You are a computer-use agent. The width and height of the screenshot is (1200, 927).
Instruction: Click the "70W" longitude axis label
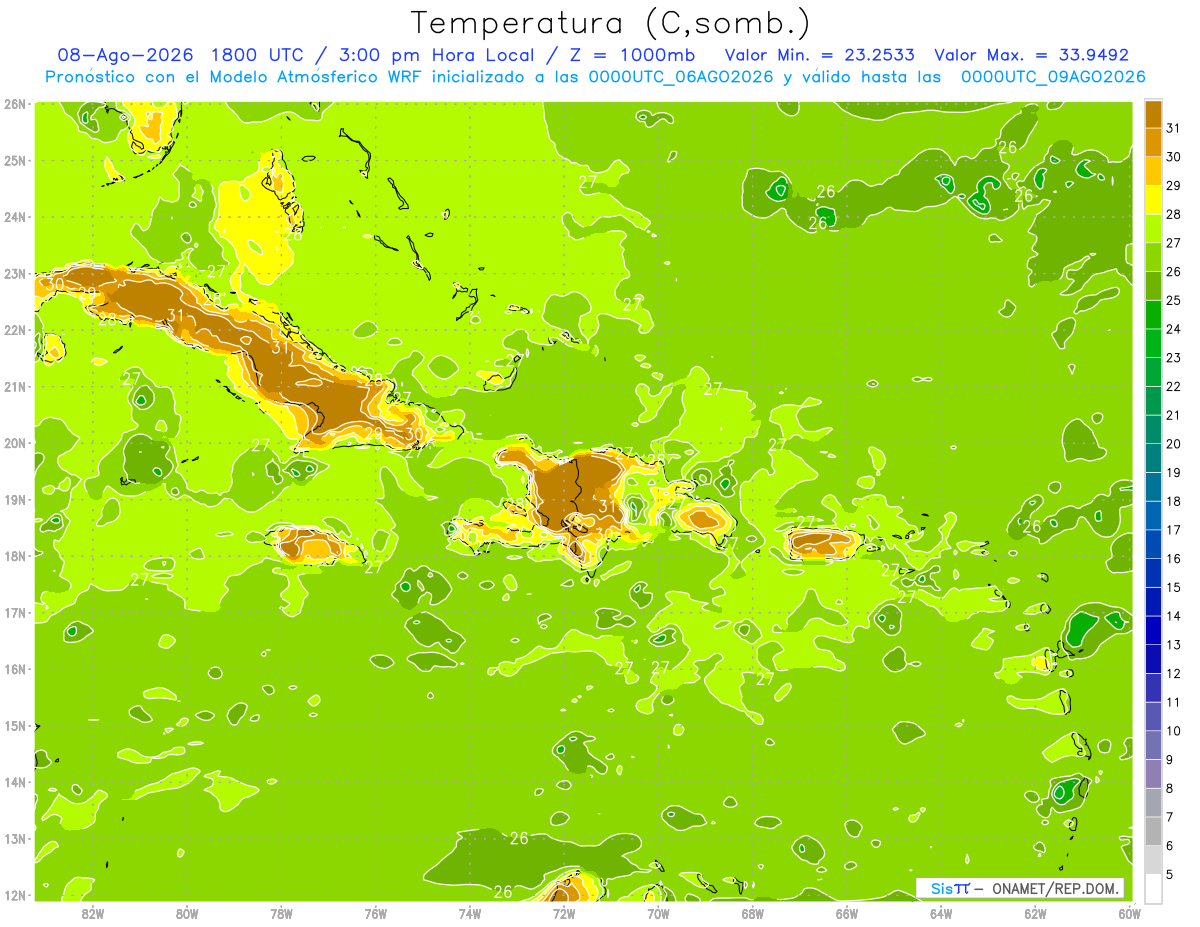(x=658, y=913)
